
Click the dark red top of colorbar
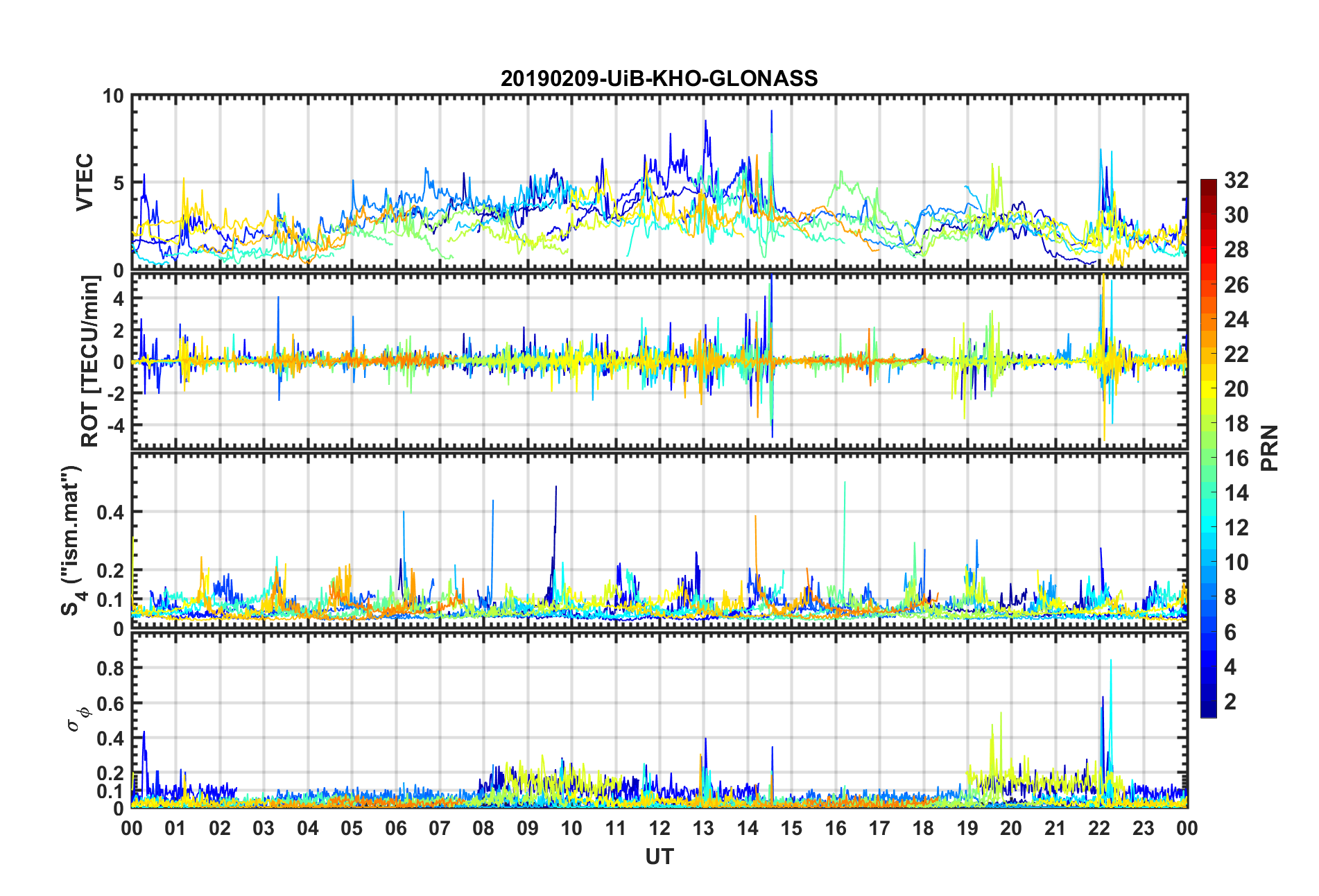tap(1209, 184)
